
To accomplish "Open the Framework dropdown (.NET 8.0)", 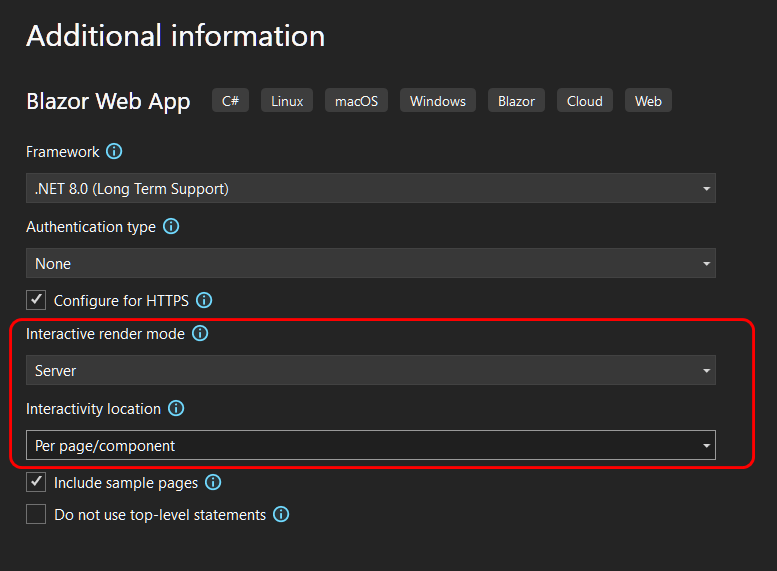I will tap(371, 188).
